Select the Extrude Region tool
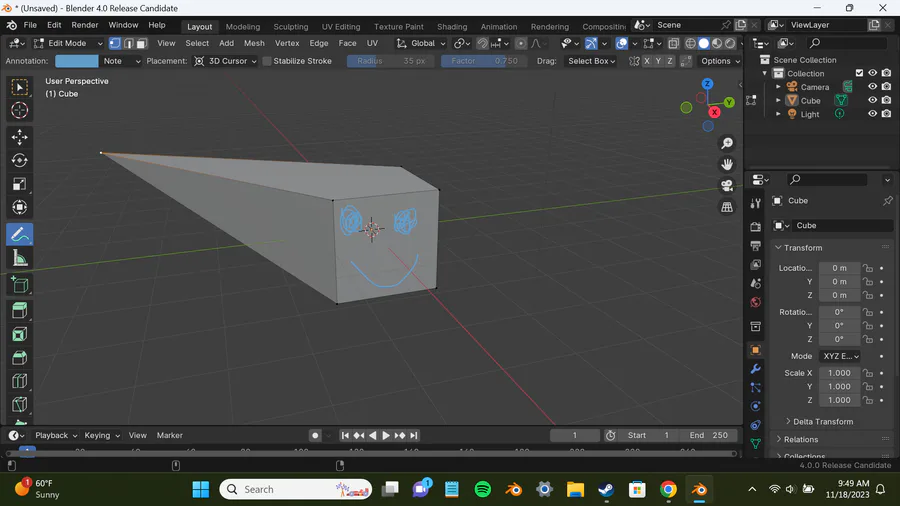This screenshot has width=900, height=506. 20,311
